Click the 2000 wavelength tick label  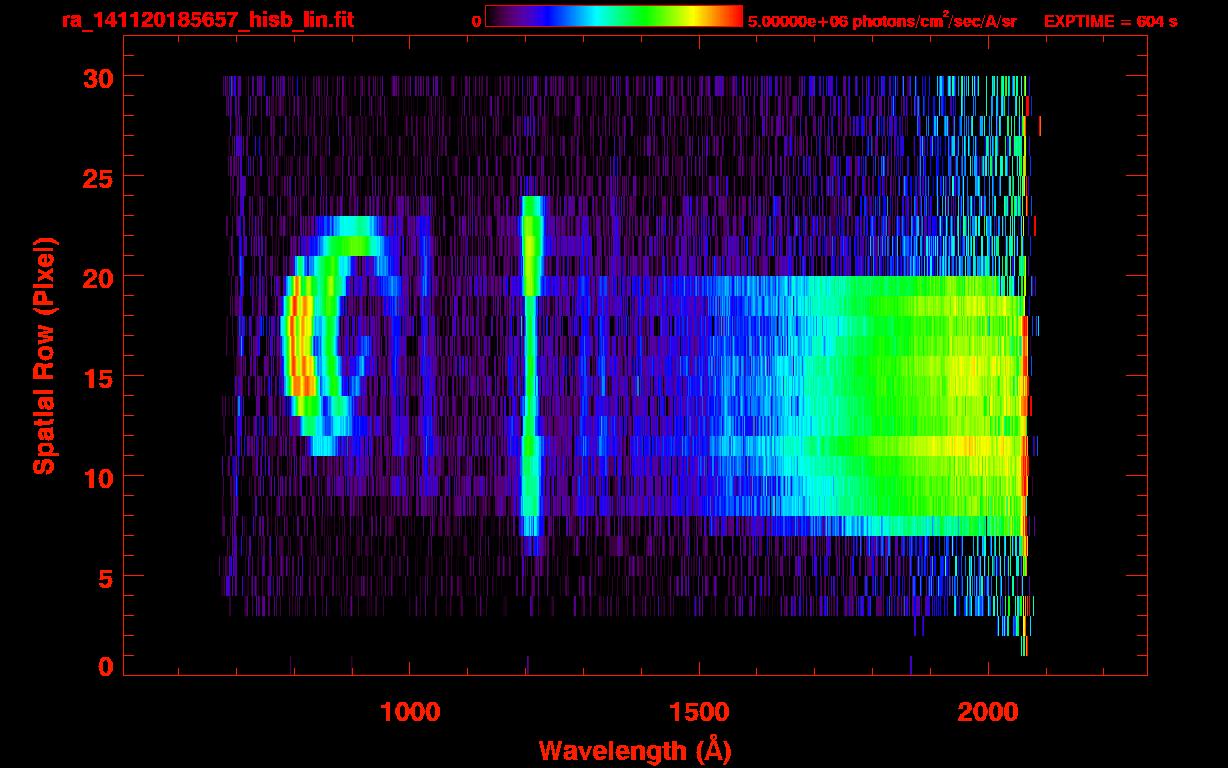point(988,712)
